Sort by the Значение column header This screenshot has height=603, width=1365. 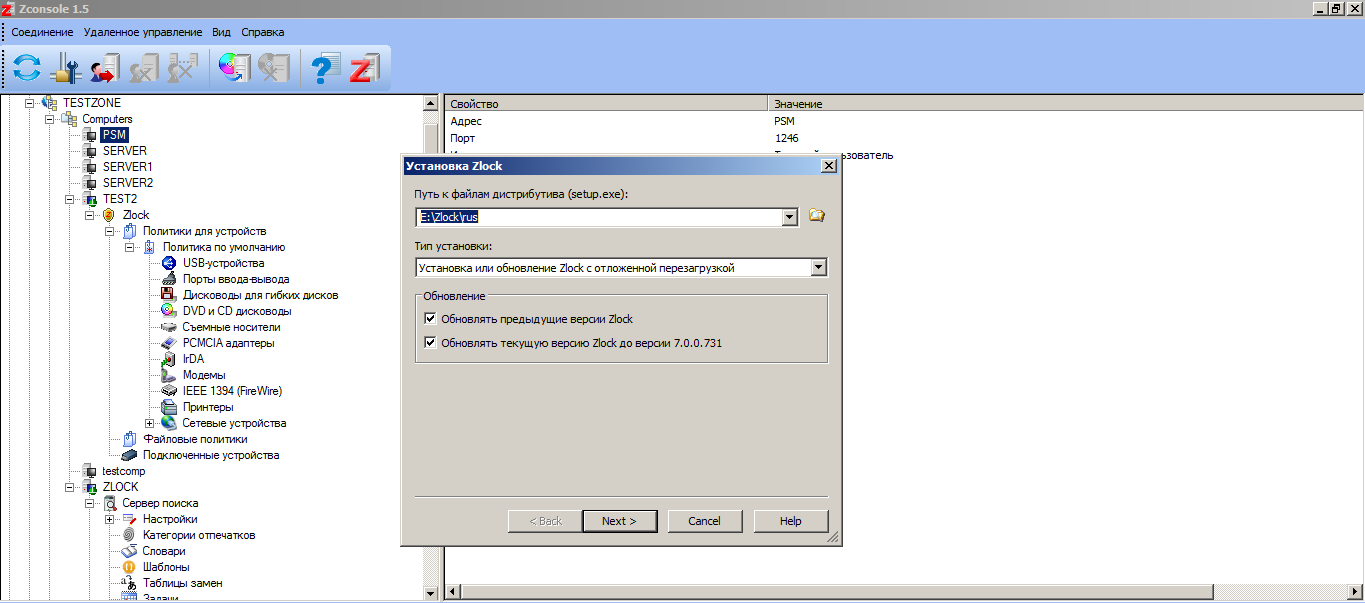[1065, 104]
